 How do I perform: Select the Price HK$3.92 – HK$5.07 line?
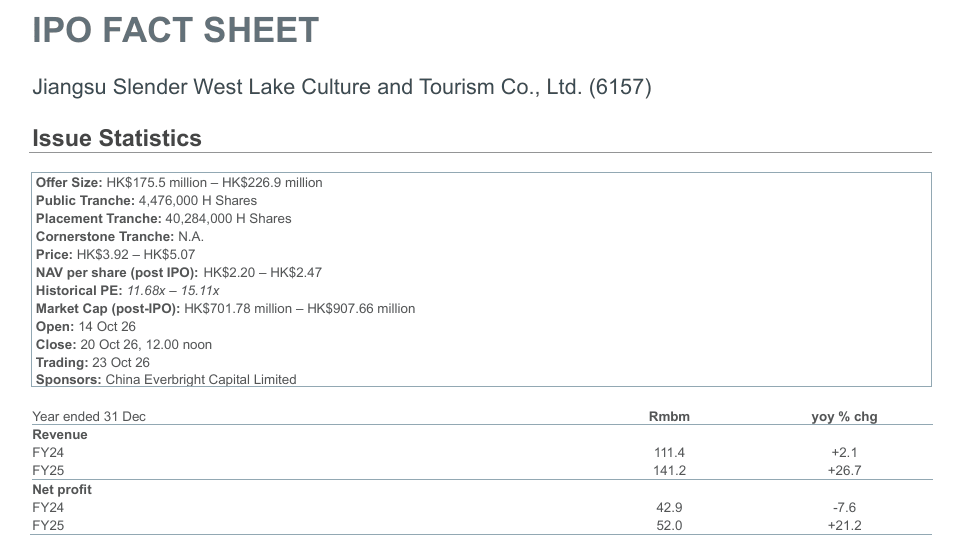115,255
